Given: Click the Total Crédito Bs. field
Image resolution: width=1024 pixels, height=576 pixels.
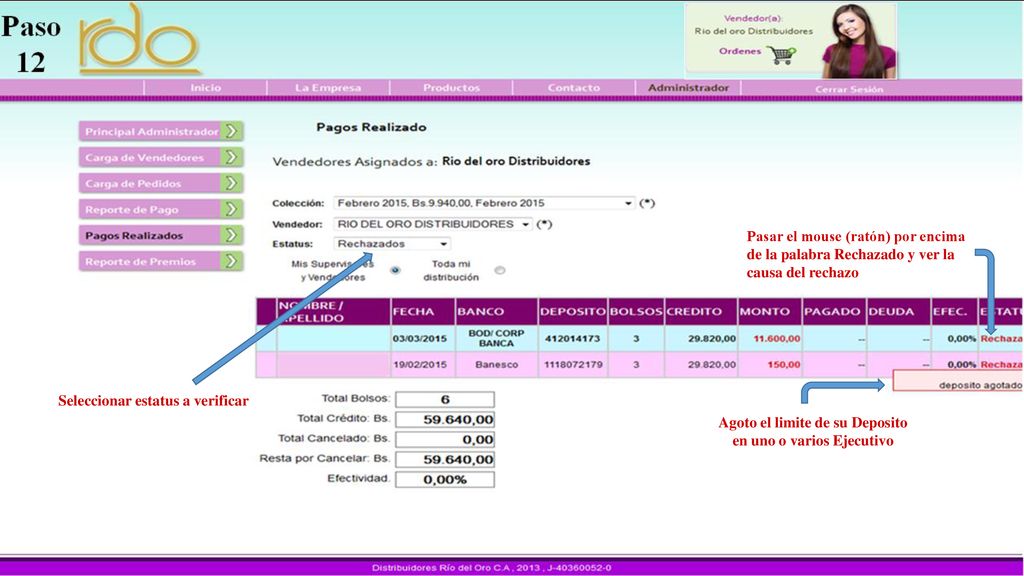Looking at the screenshot, I should (x=445, y=419).
